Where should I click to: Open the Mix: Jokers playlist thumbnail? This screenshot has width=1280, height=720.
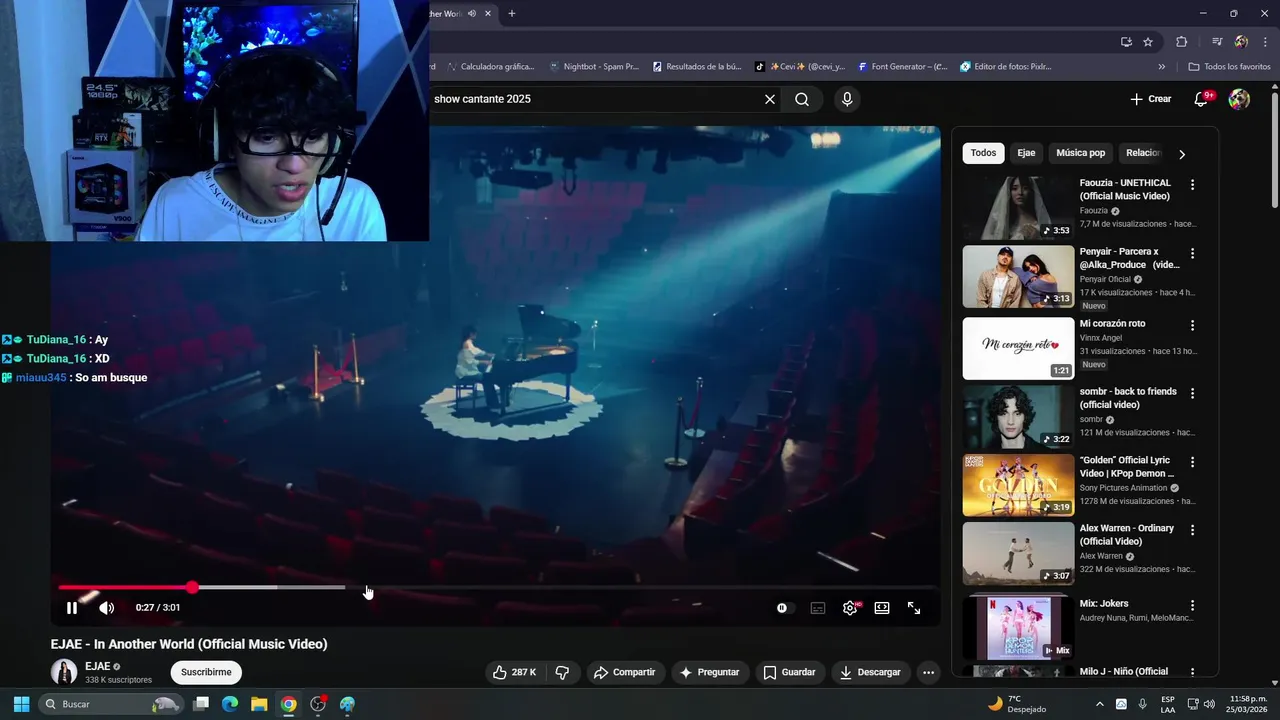tap(1018, 627)
